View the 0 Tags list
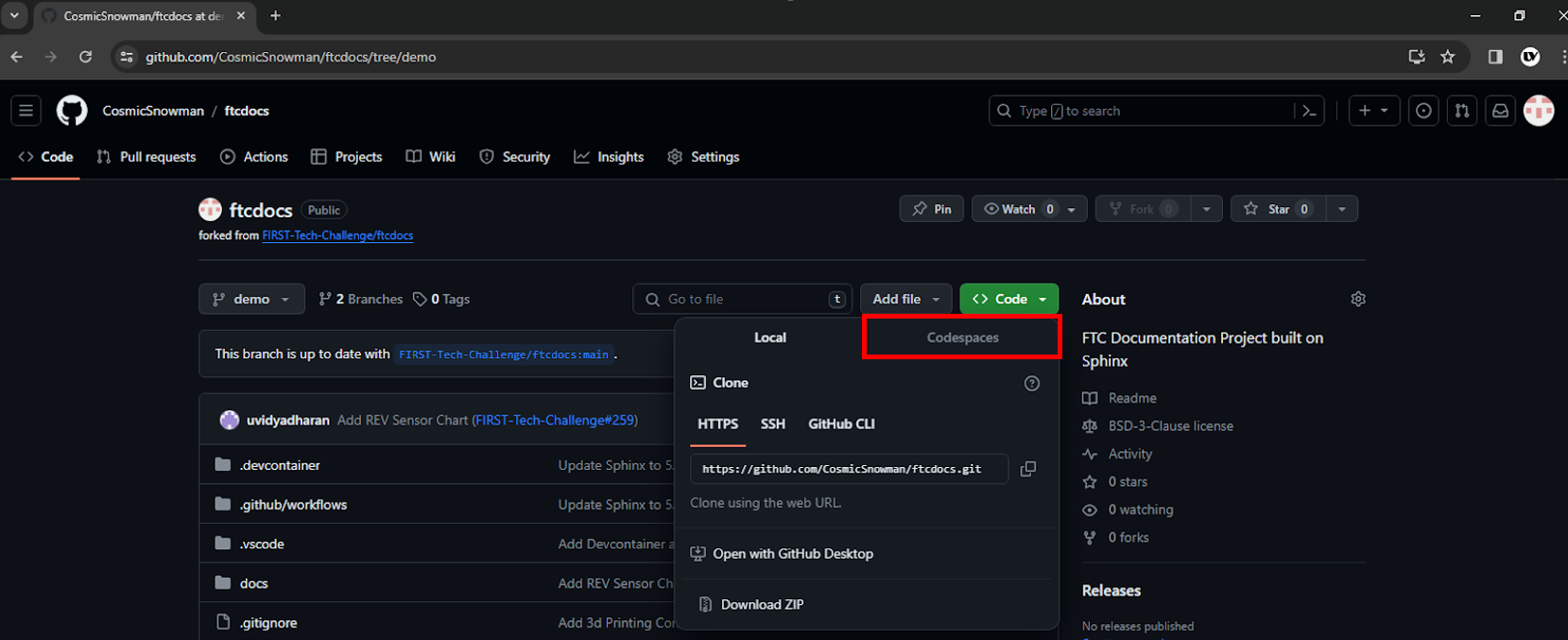Image resolution: width=1568 pixels, height=640 pixels. 441,299
